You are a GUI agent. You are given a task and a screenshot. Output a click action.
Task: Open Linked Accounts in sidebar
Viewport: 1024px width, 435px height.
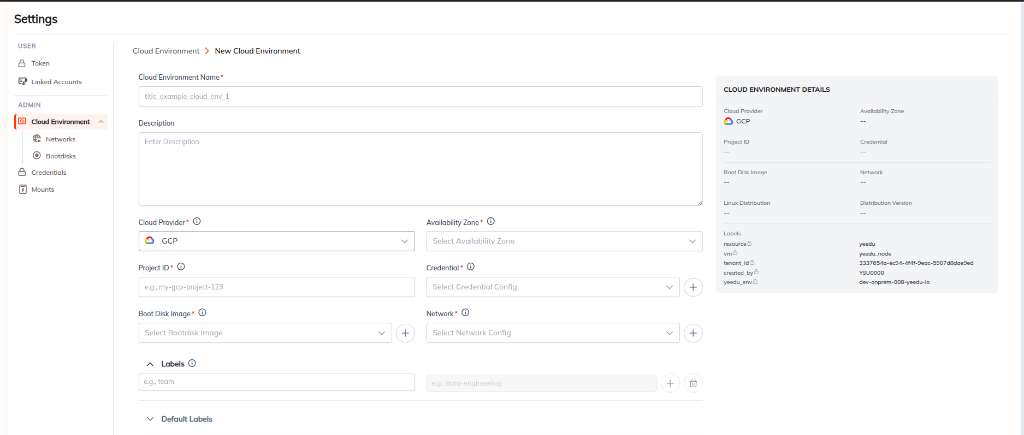[57, 82]
